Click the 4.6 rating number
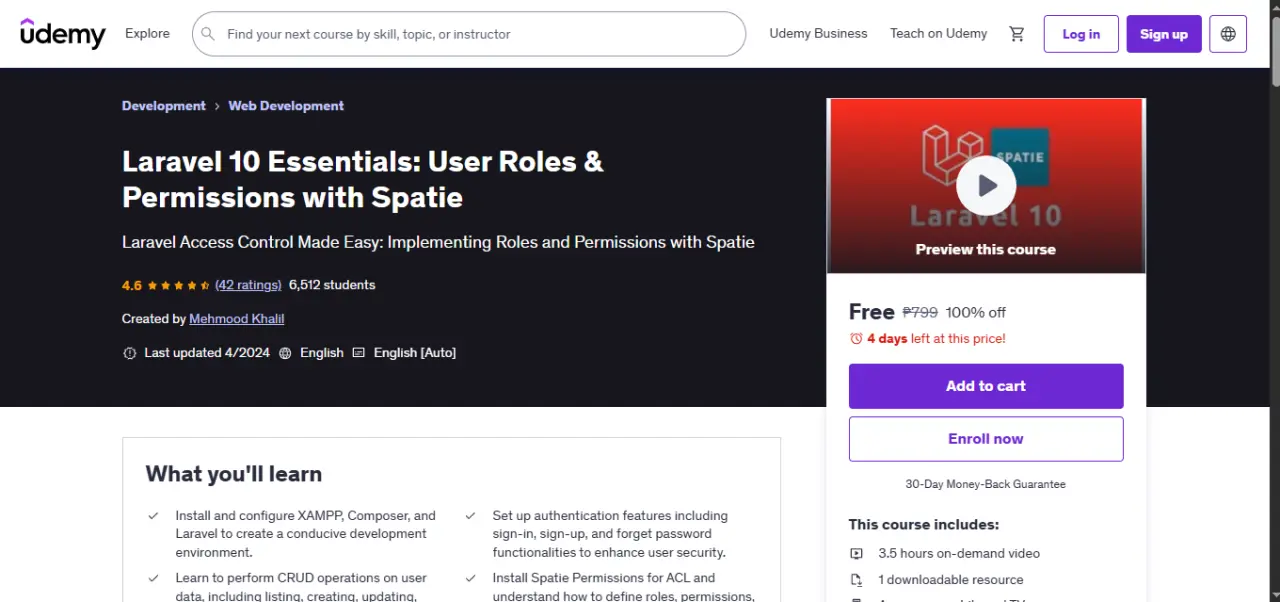This screenshot has width=1280, height=602. point(132,285)
